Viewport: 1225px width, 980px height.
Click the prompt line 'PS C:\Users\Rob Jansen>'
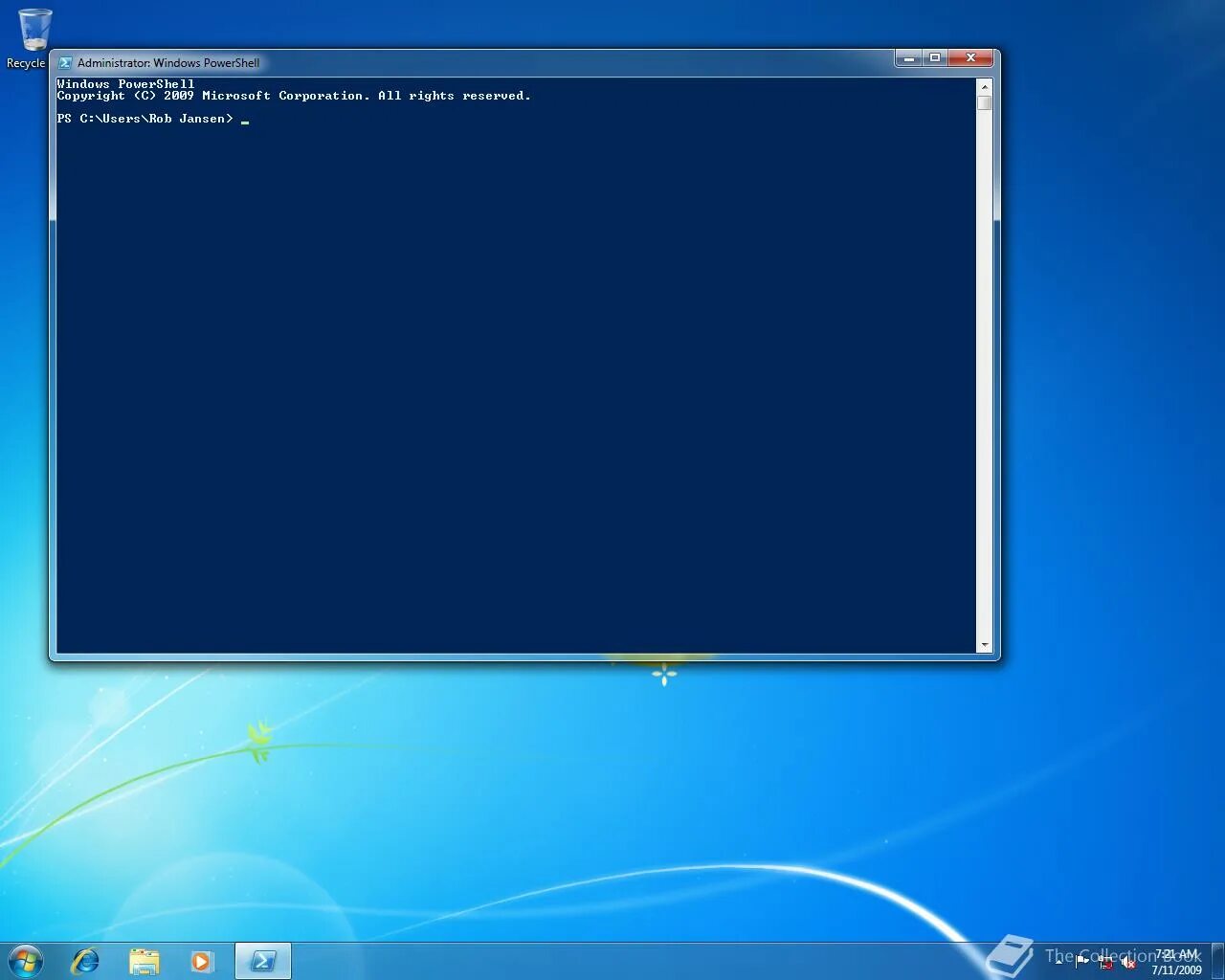click(x=145, y=119)
